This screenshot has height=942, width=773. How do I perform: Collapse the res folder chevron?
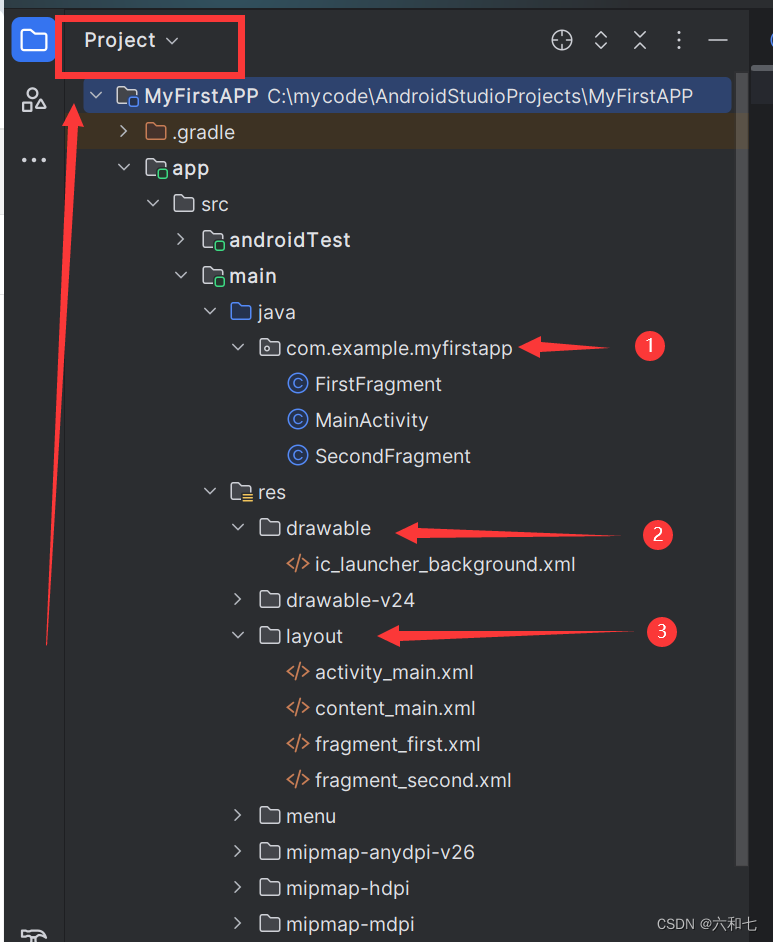point(210,492)
